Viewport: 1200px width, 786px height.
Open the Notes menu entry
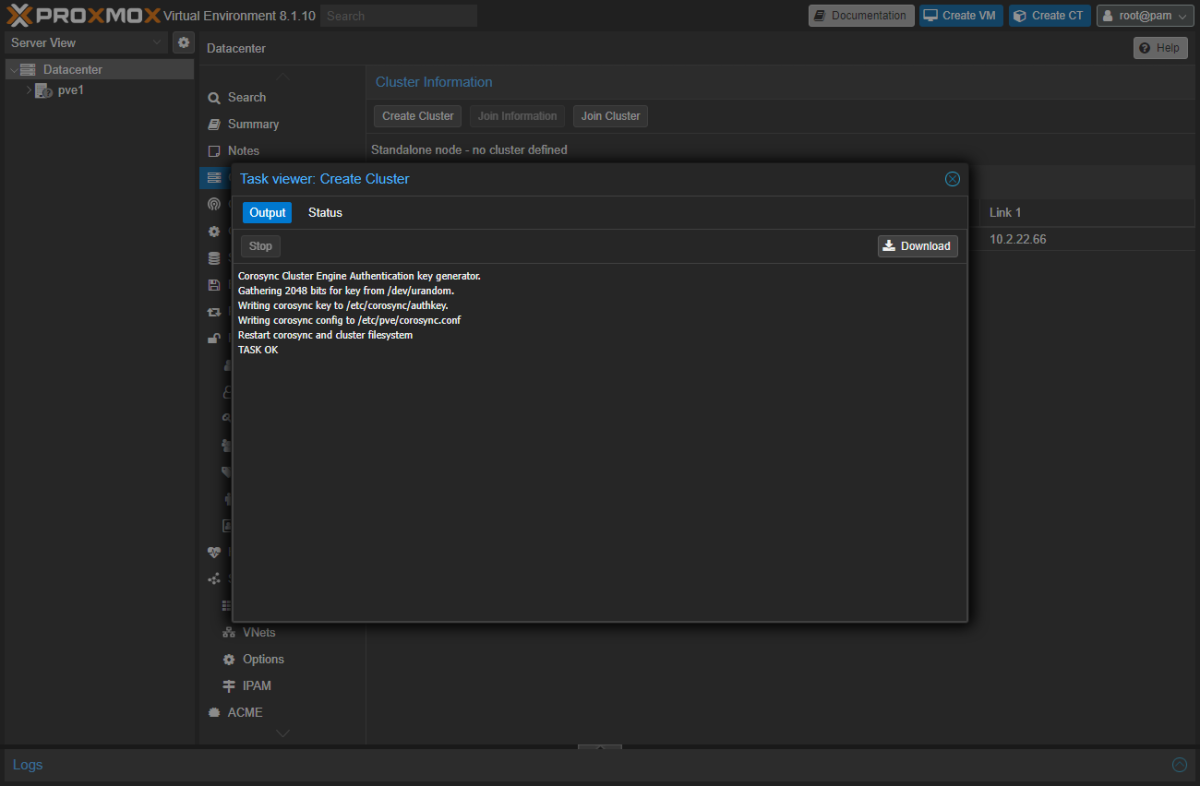click(x=243, y=151)
